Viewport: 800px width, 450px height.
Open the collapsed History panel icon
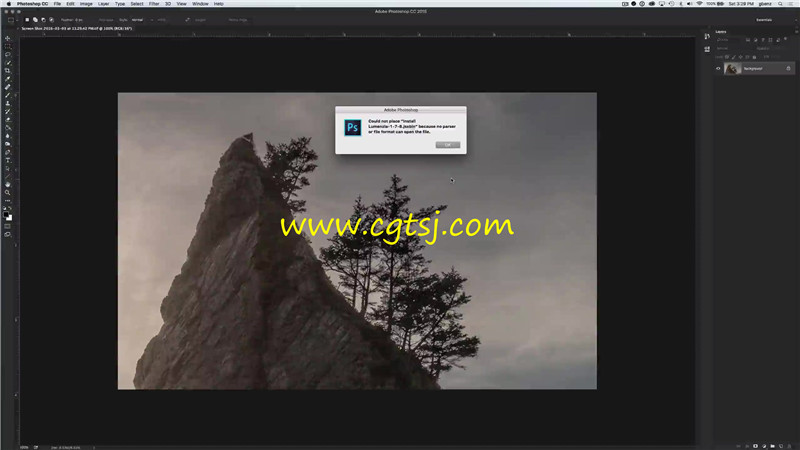tap(707, 36)
